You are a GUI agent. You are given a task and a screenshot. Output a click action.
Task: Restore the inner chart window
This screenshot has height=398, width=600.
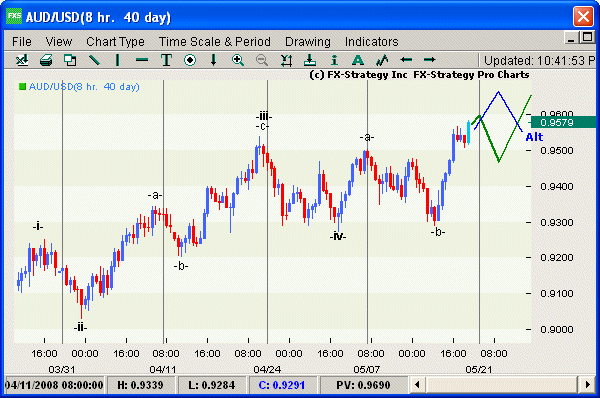click(587, 37)
